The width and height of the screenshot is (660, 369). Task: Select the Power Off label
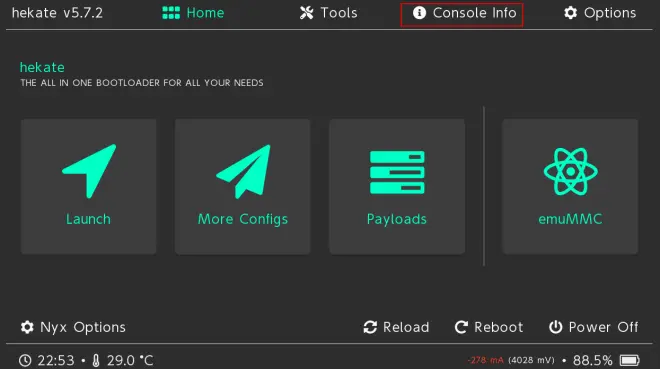(x=604, y=327)
